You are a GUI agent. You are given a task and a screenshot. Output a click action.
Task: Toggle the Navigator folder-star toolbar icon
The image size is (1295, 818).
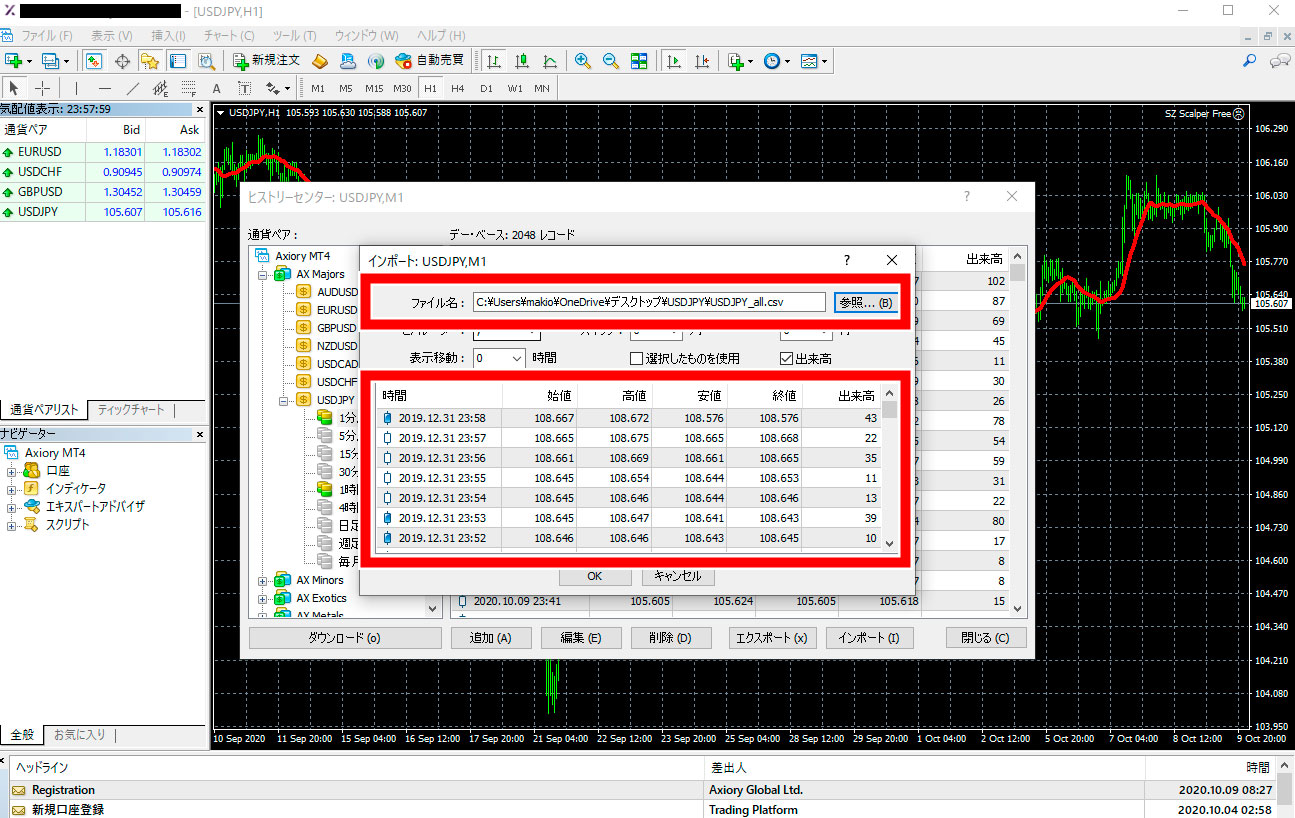pyautogui.click(x=150, y=61)
